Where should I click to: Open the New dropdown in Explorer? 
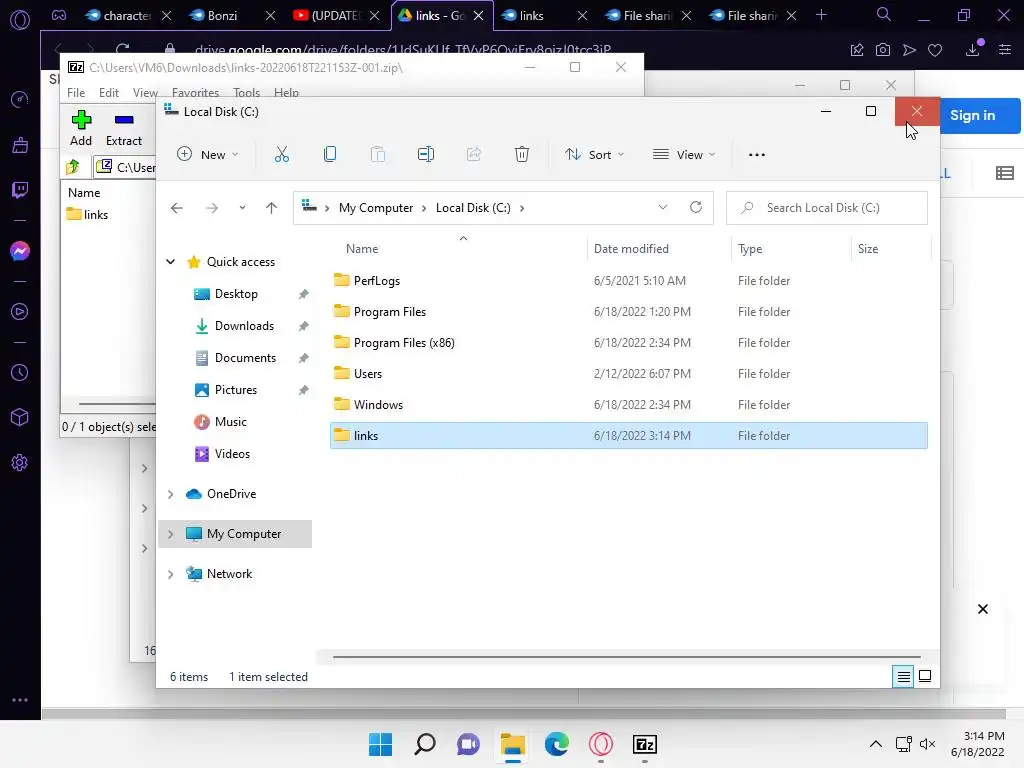(x=208, y=155)
